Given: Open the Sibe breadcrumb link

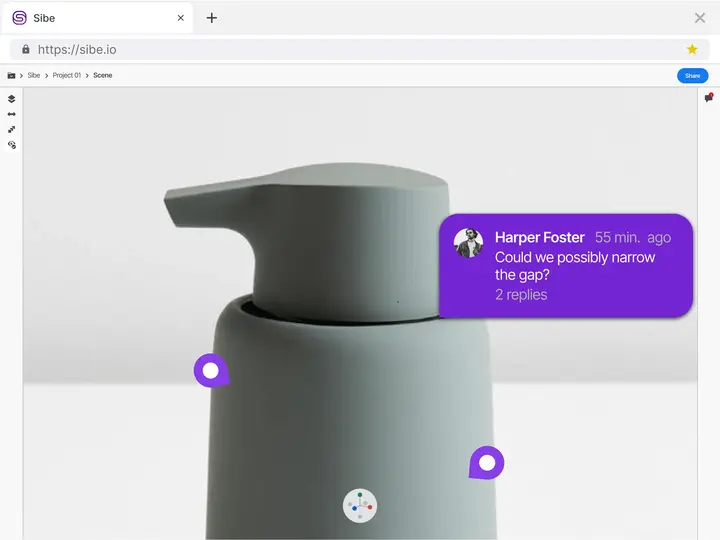Looking at the screenshot, I should [x=34, y=75].
